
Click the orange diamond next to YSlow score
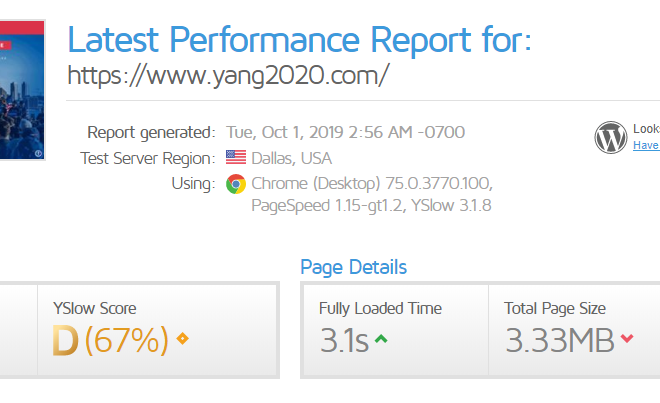pos(182,338)
